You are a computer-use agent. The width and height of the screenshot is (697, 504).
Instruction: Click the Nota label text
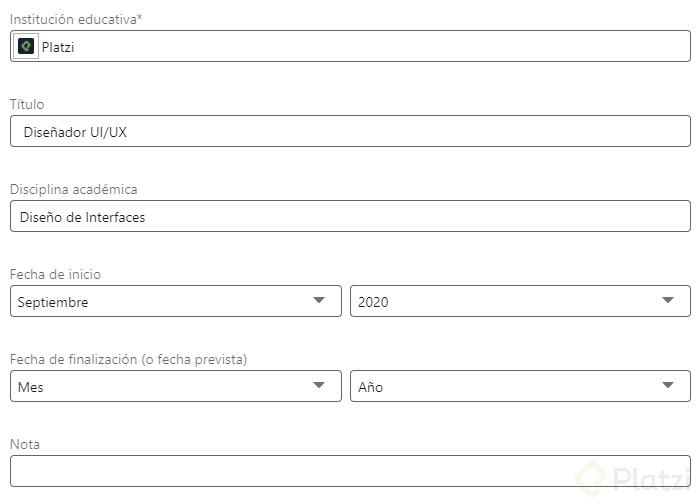[x=25, y=444]
